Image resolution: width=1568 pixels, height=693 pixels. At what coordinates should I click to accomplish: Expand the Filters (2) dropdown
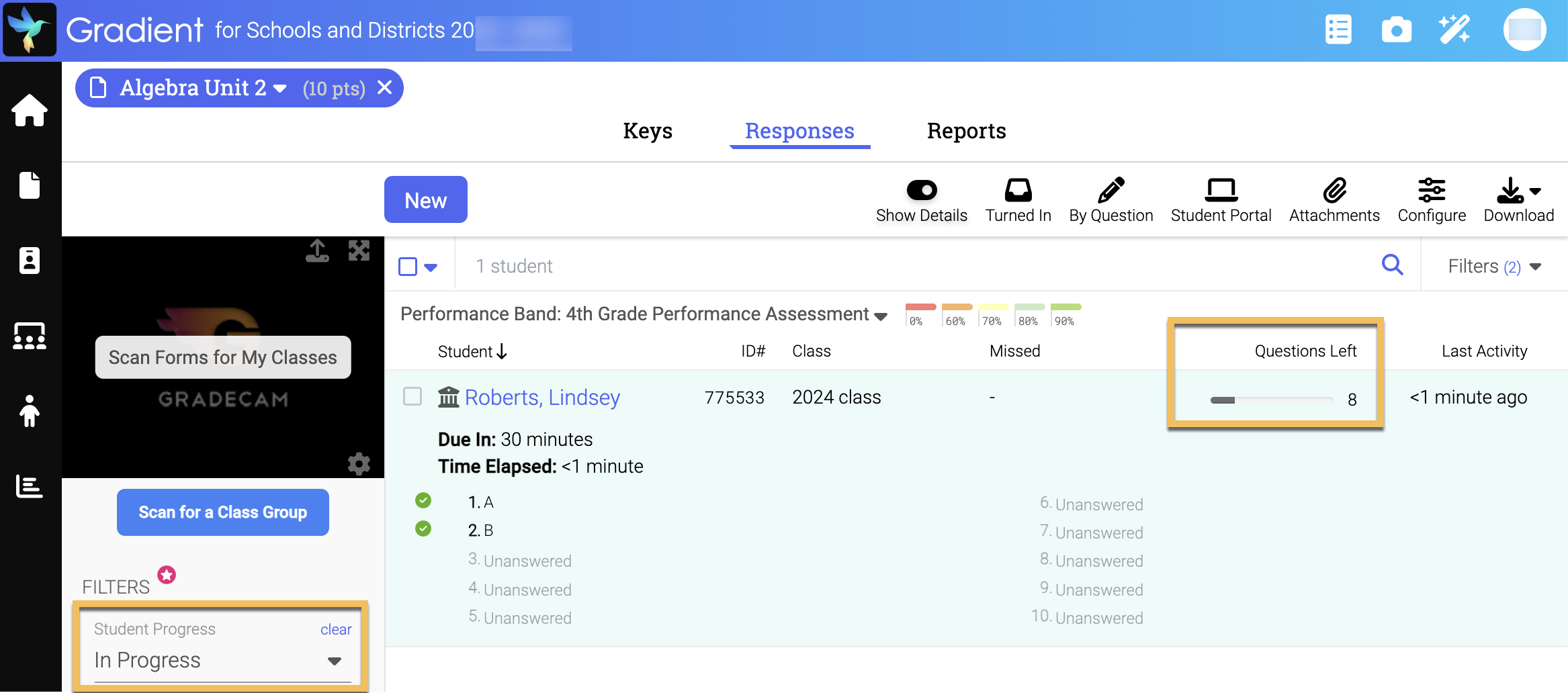tap(1494, 267)
